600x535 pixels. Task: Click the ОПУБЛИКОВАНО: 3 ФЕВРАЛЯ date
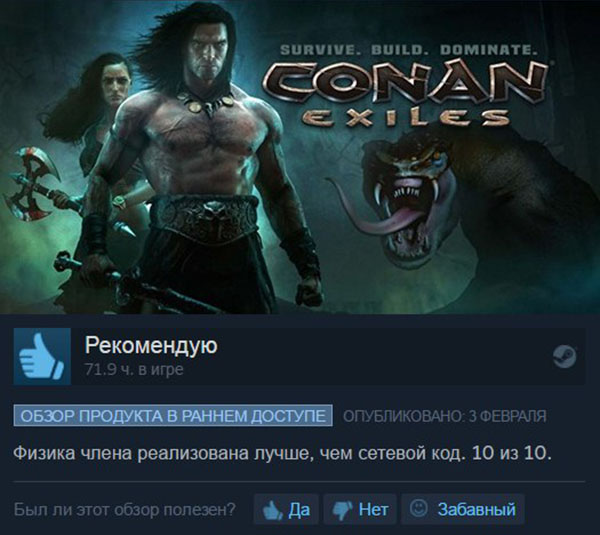pyautogui.click(x=445, y=416)
